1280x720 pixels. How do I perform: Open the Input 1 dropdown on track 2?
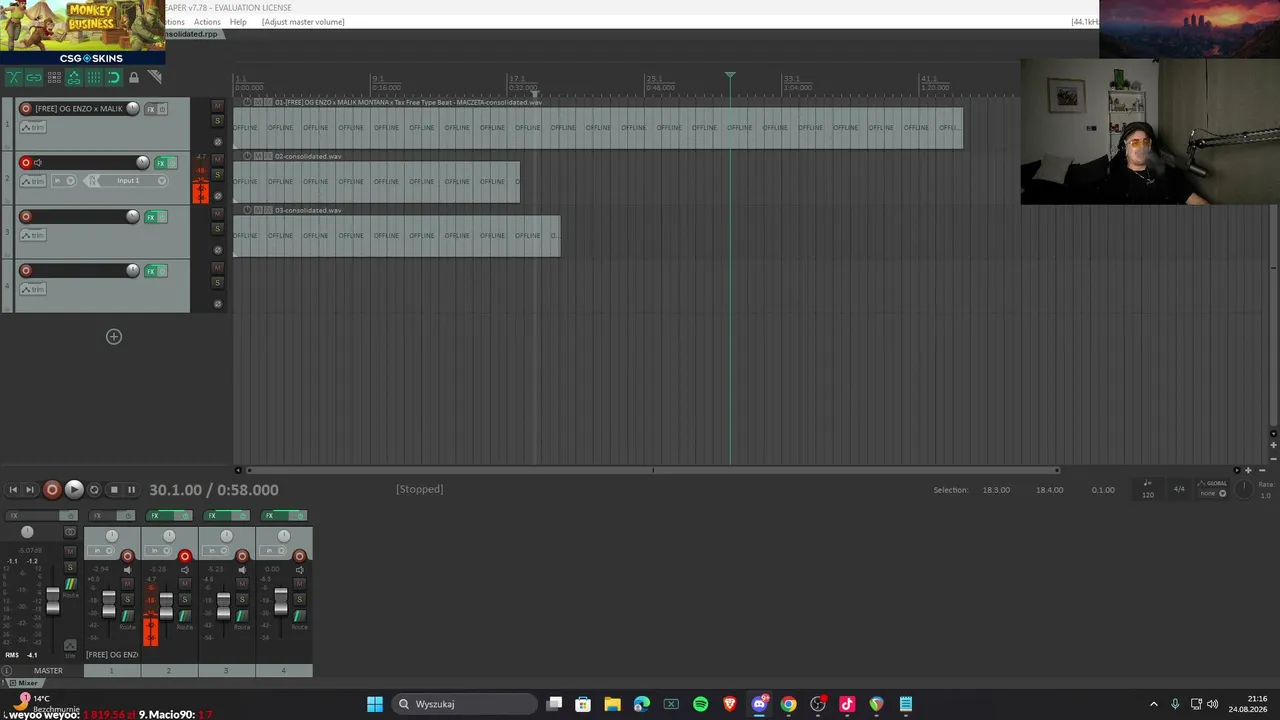click(130, 181)
